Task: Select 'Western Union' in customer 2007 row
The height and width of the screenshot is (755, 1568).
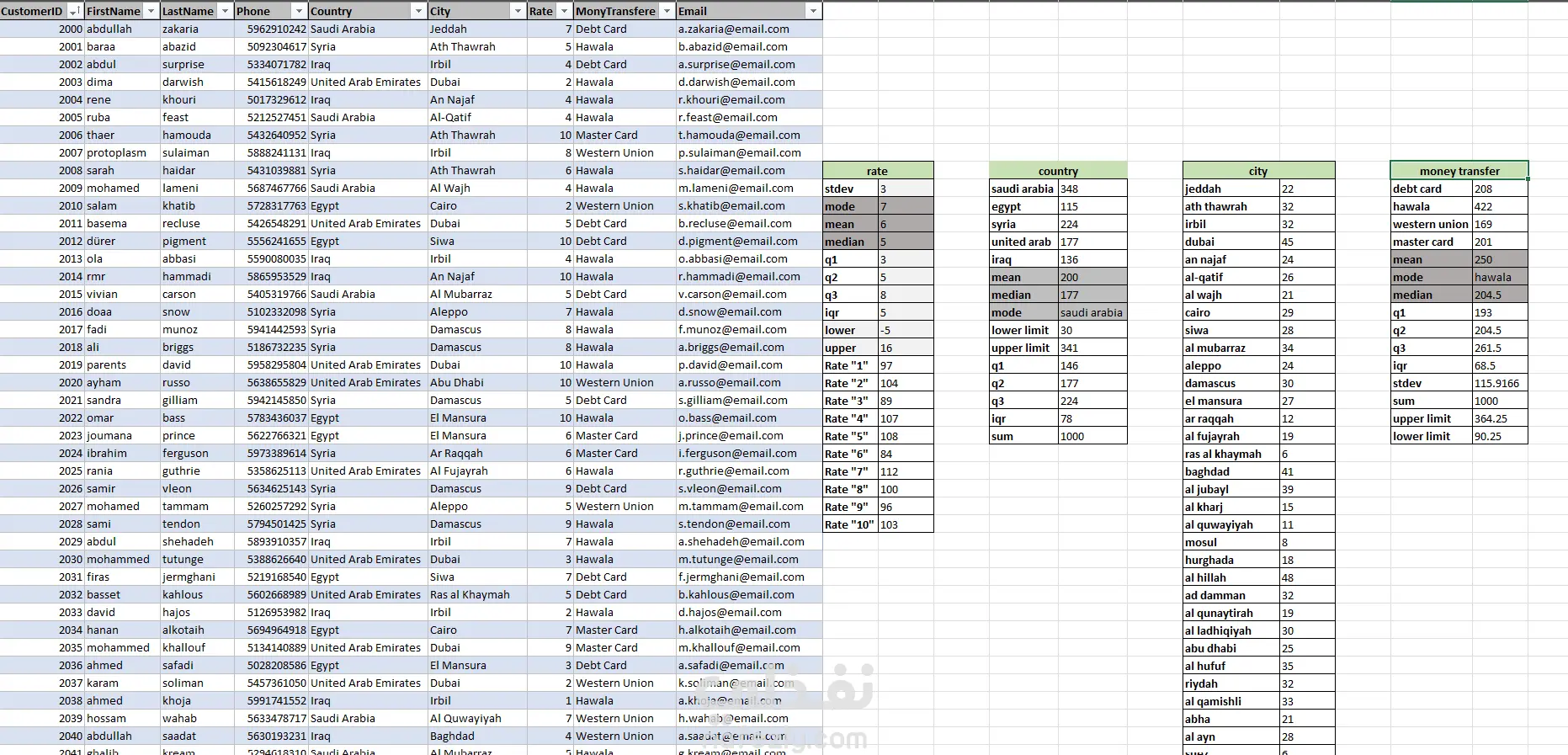Action: (x=625, y=152)
